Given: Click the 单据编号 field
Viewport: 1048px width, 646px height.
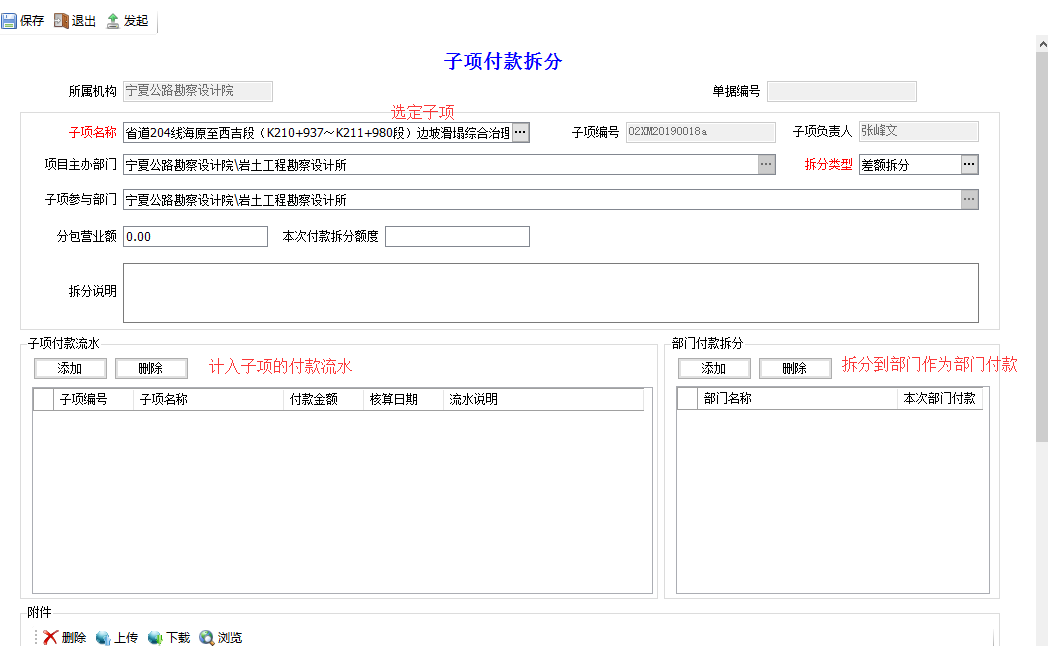Looking at the screenshot, I should pyautogui.click(x=841, y=92).
